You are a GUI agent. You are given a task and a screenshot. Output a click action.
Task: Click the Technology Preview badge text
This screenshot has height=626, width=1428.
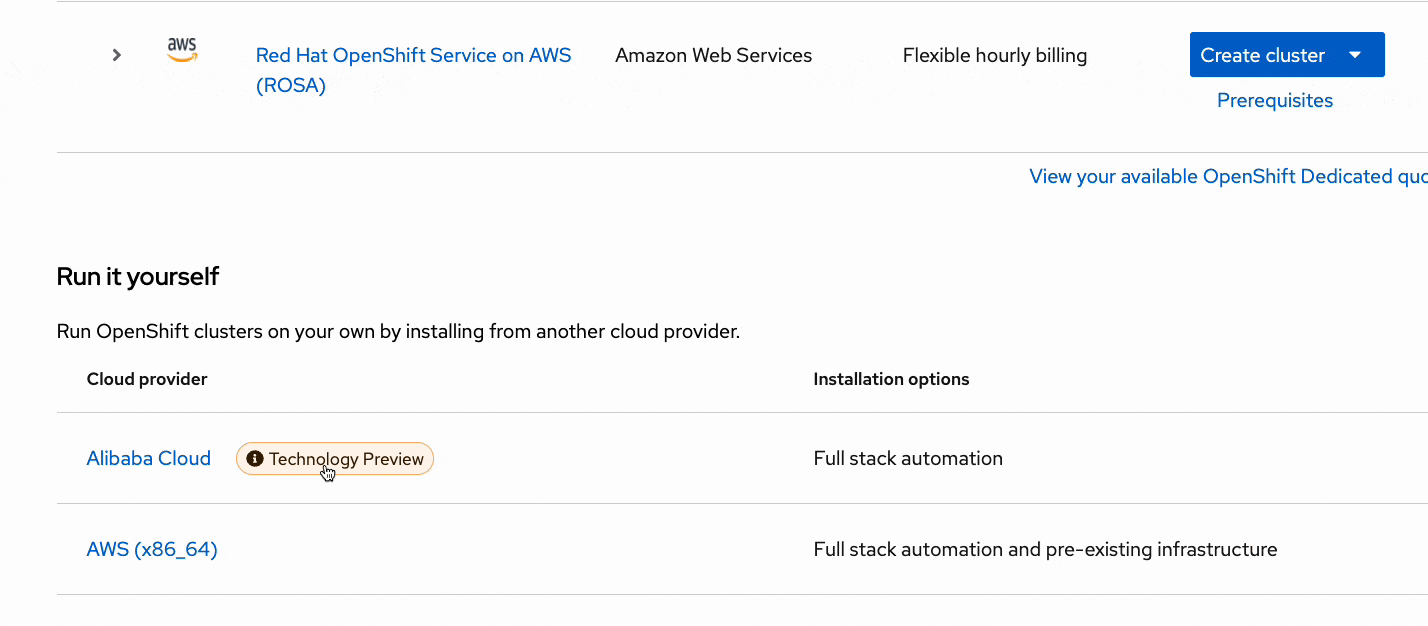tap(346, 459)
